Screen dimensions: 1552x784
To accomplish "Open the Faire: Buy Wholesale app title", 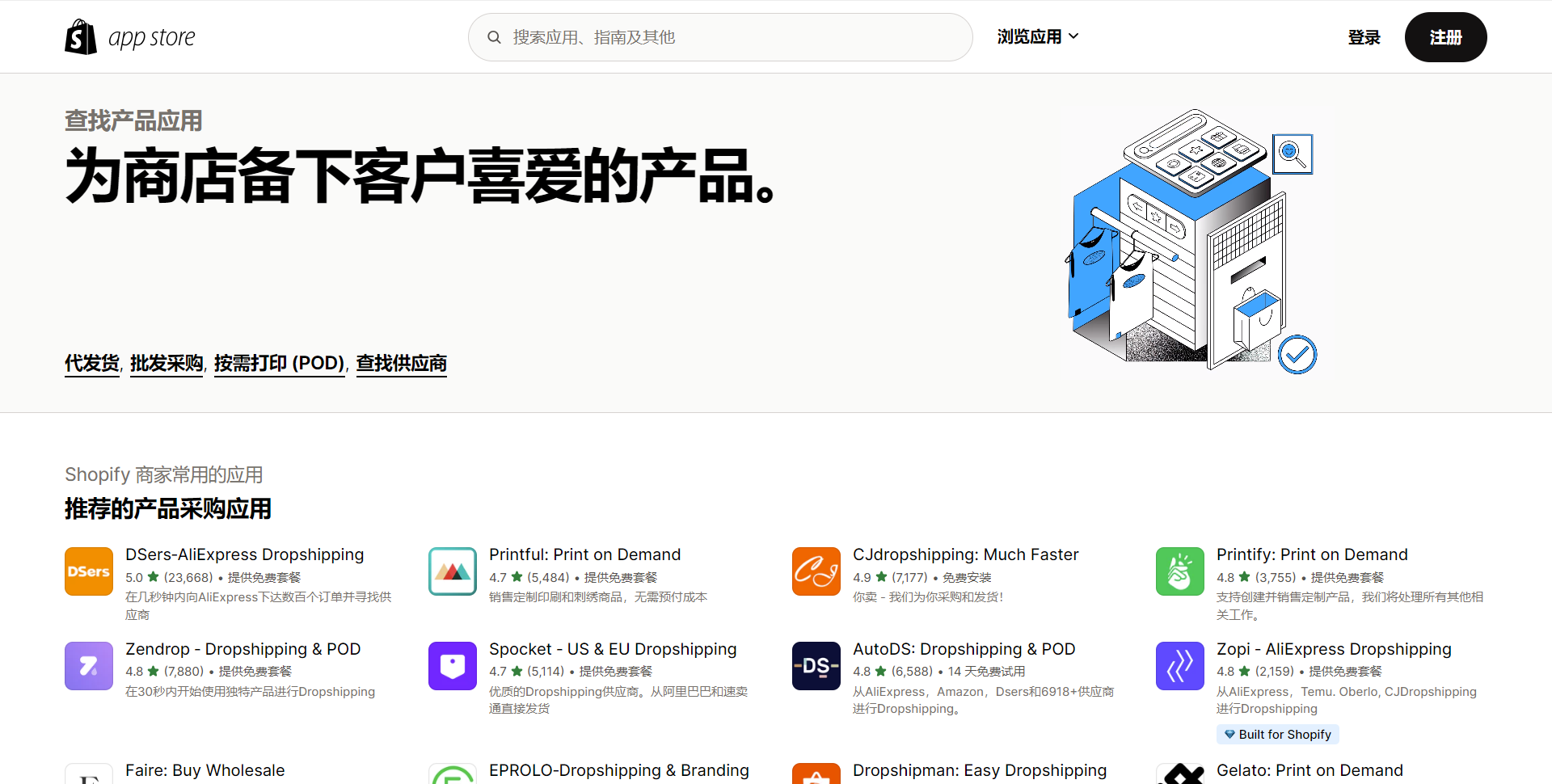I will [205, 770].
